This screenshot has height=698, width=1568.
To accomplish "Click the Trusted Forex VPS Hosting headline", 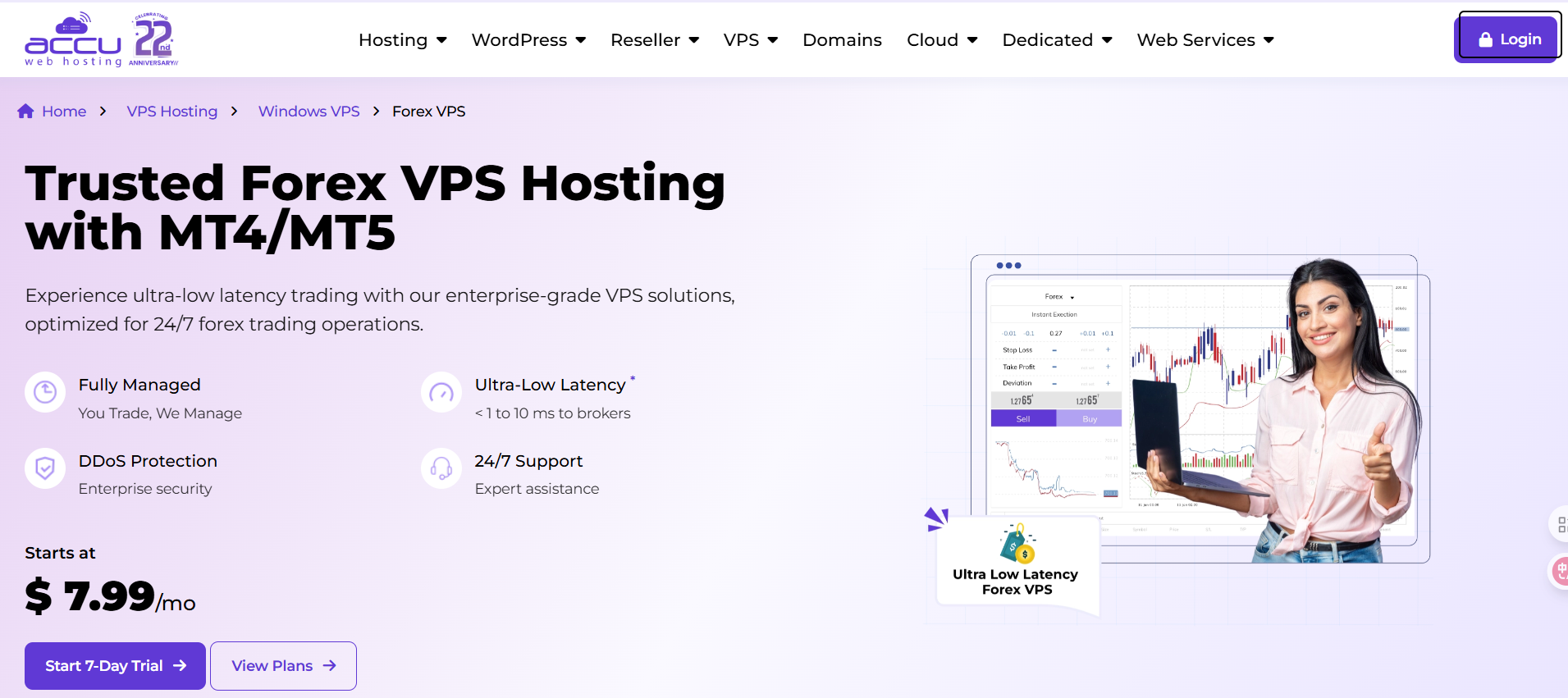I will pyautogui.click(x=375, y=207).
